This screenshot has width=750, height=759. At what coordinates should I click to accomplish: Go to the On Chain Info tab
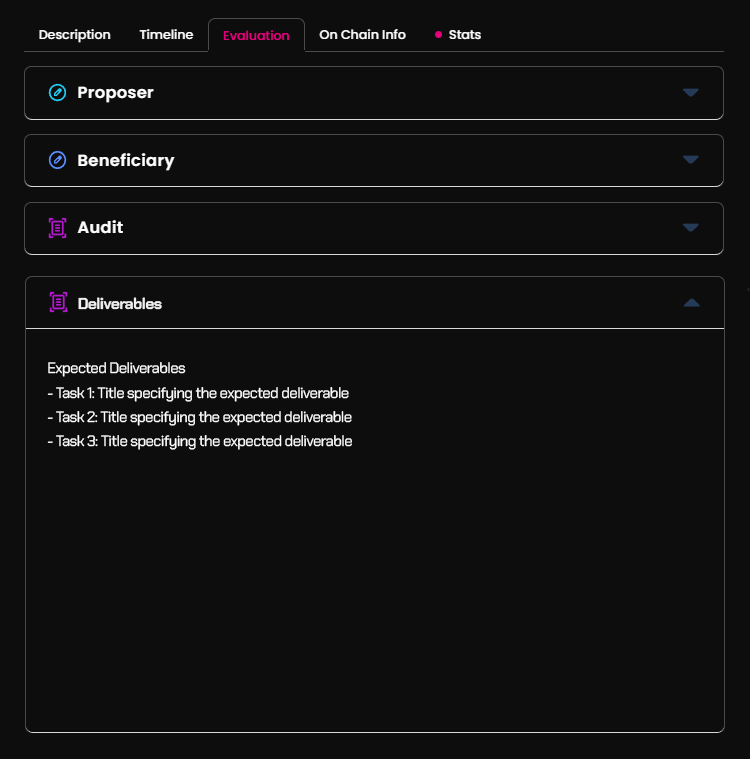362,35
